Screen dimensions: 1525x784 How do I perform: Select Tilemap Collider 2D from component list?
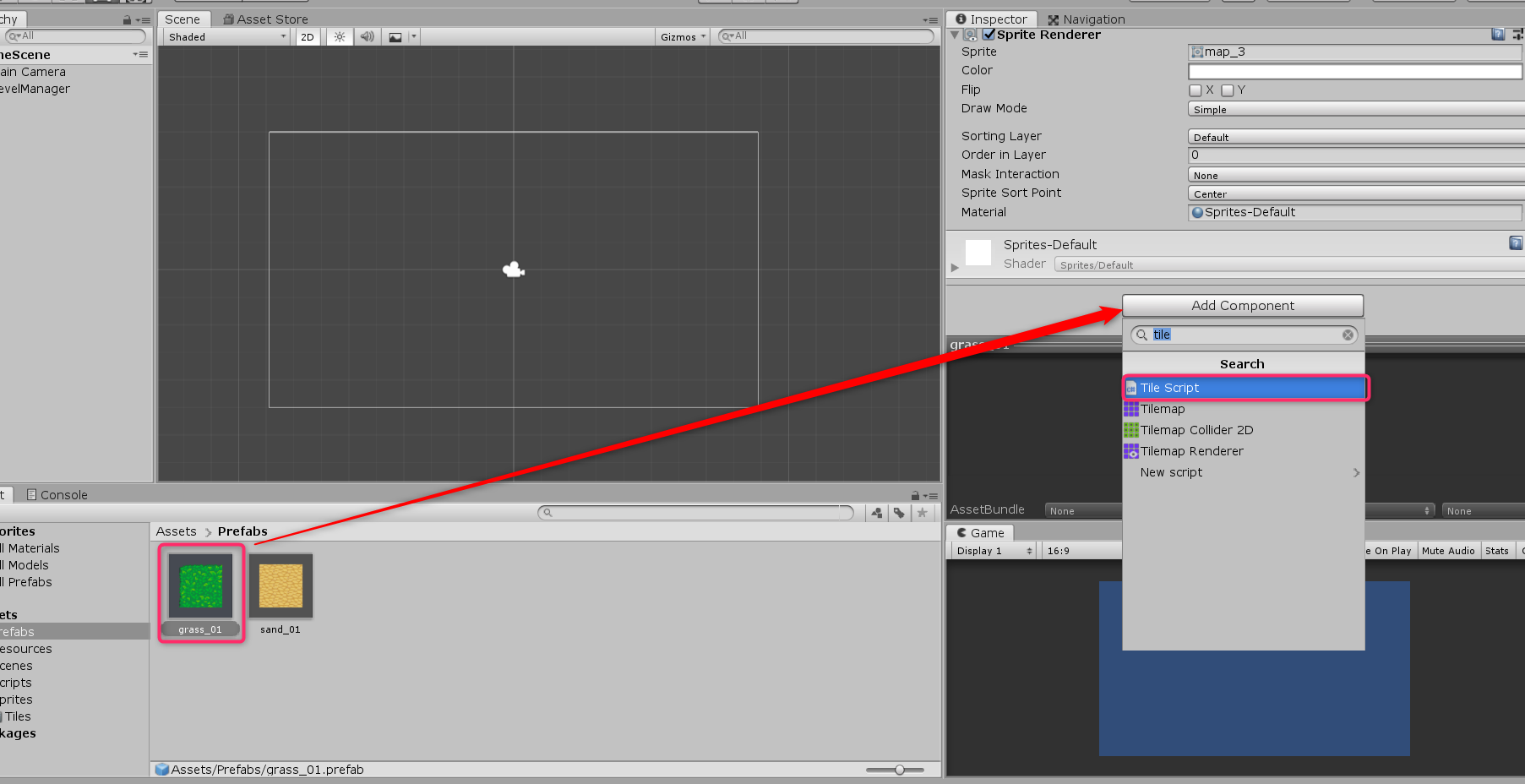click(1196, 430)
